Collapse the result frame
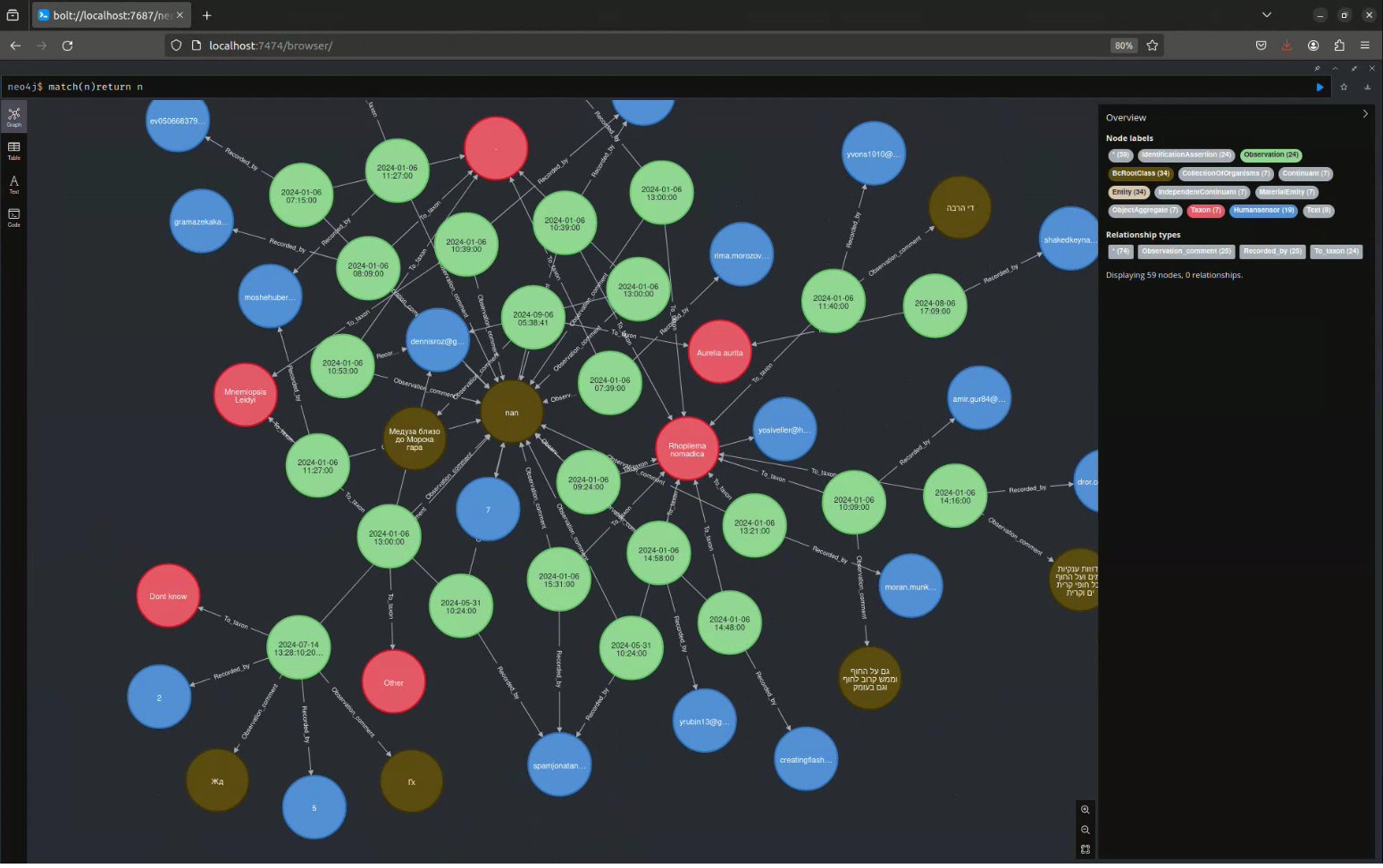 tap(1336, 68)
